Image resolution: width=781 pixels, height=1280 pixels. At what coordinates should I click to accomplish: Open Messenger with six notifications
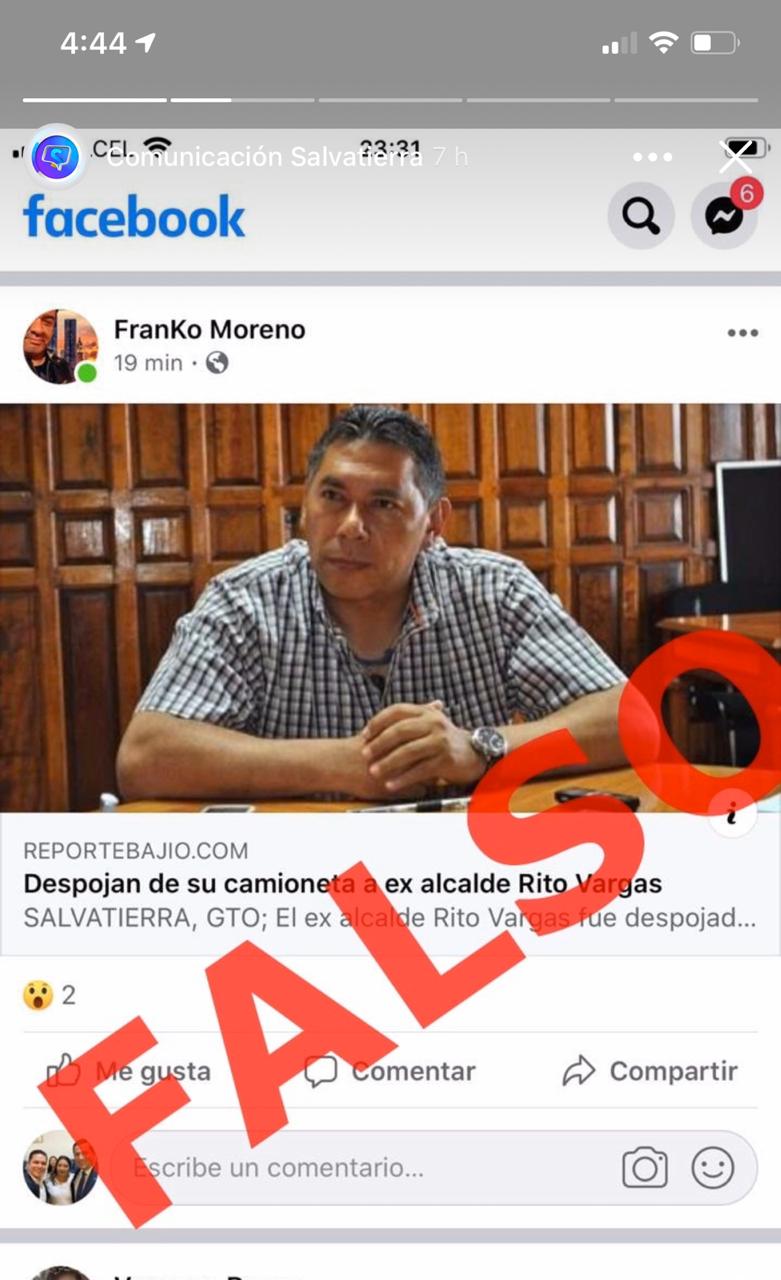pos(724,215)
